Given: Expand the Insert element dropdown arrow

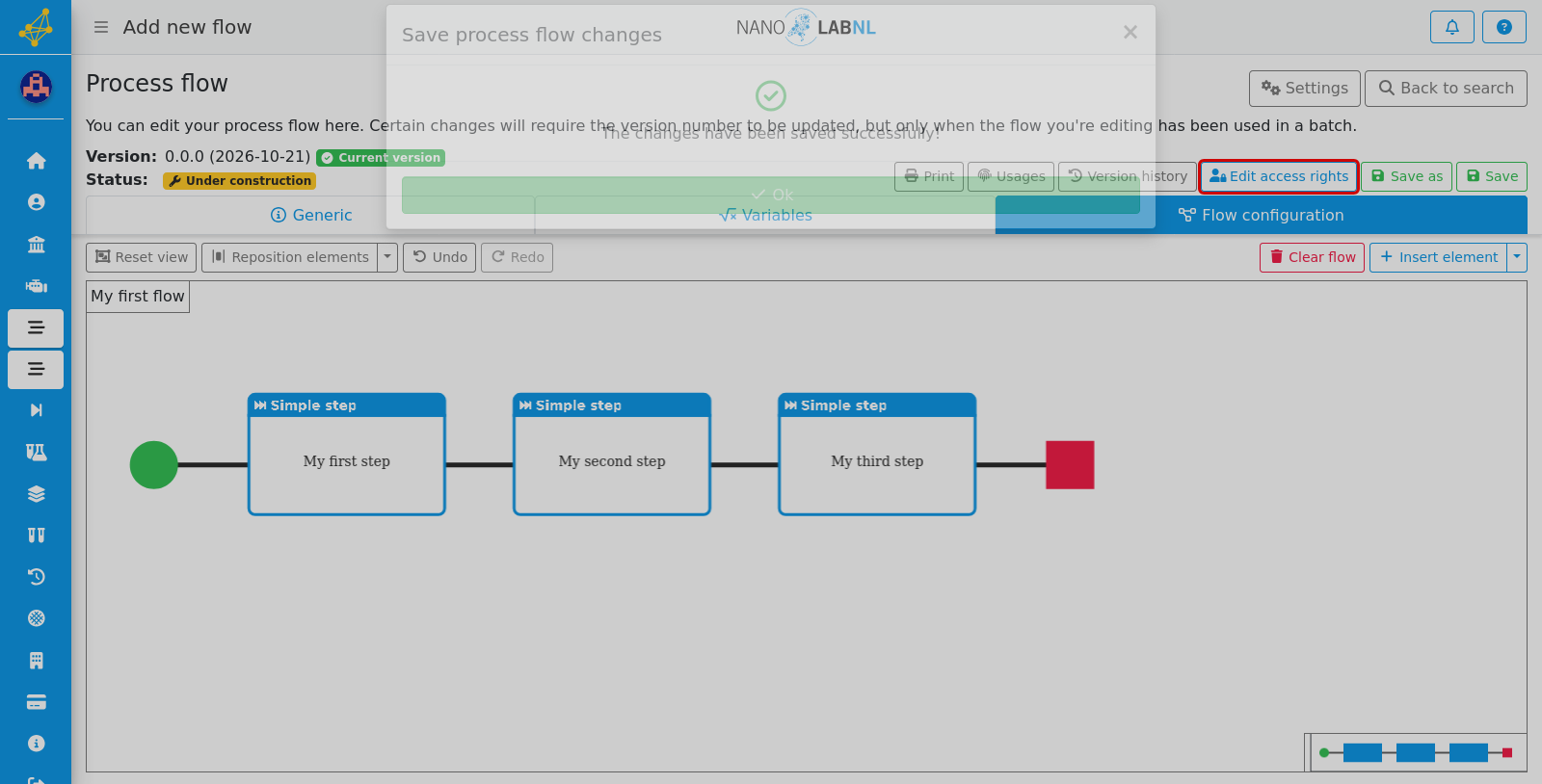Looking at the screenshot, I should tap(1517, 257).
